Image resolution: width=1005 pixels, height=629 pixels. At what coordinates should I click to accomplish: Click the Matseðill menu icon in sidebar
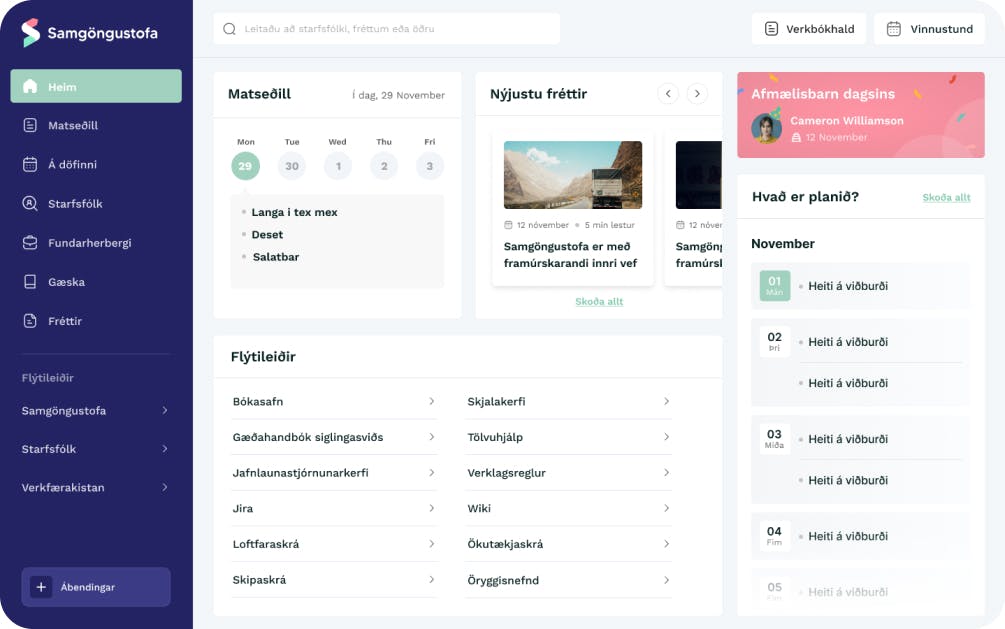[x=30, y=125]
